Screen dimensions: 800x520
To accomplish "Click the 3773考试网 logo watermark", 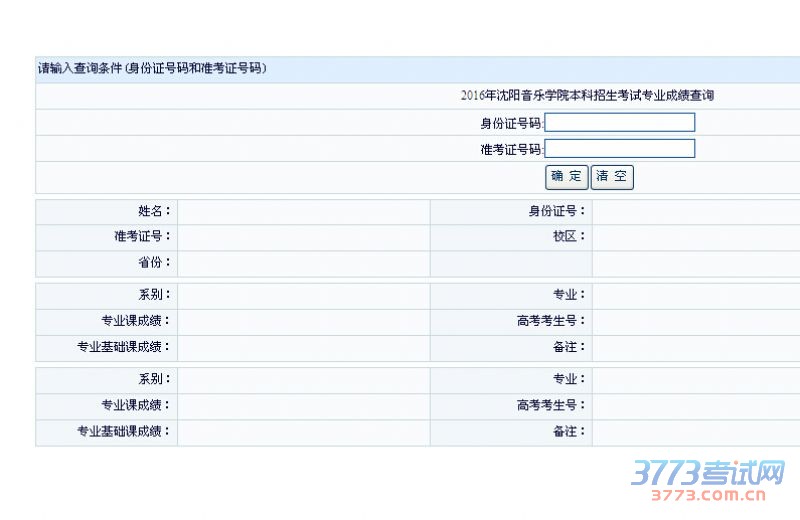I will pyautogui.click(x=706, y=471).
